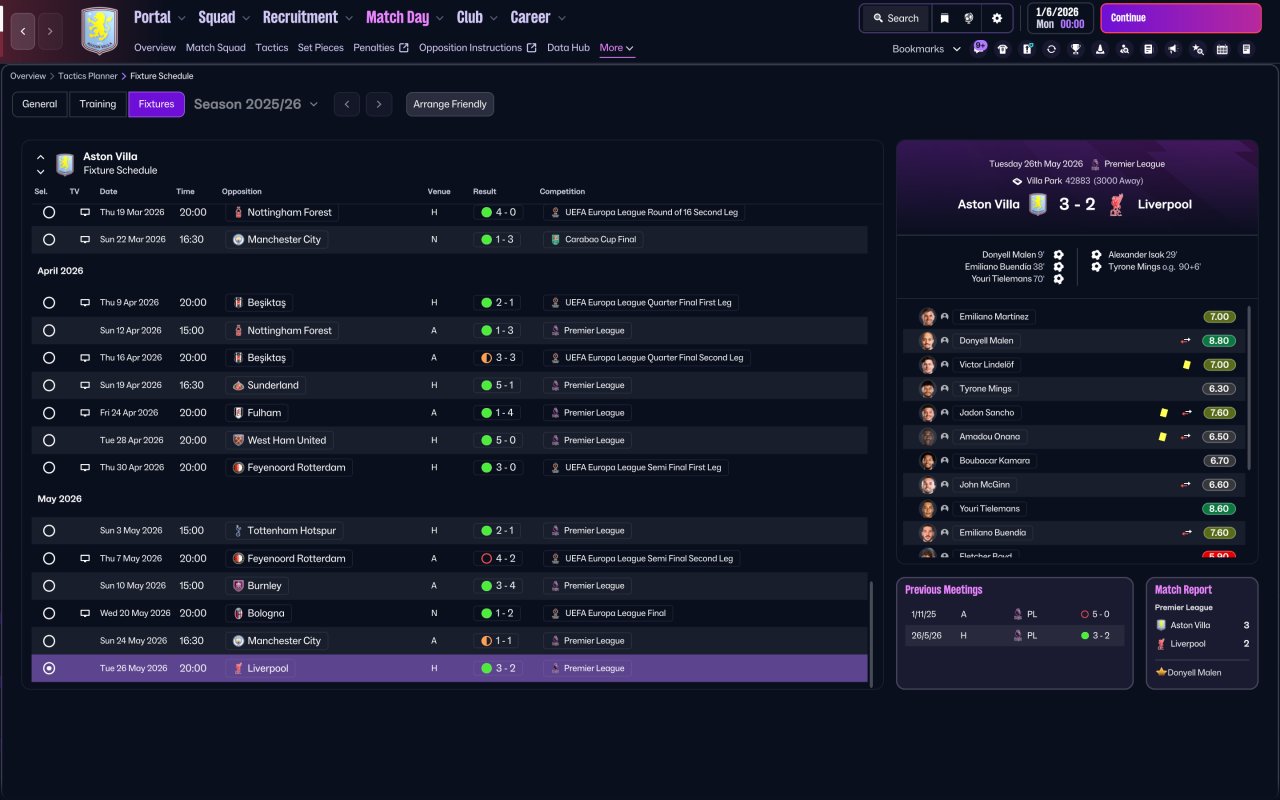Collapse fixture schedule with the up chevron

point(41,157)
